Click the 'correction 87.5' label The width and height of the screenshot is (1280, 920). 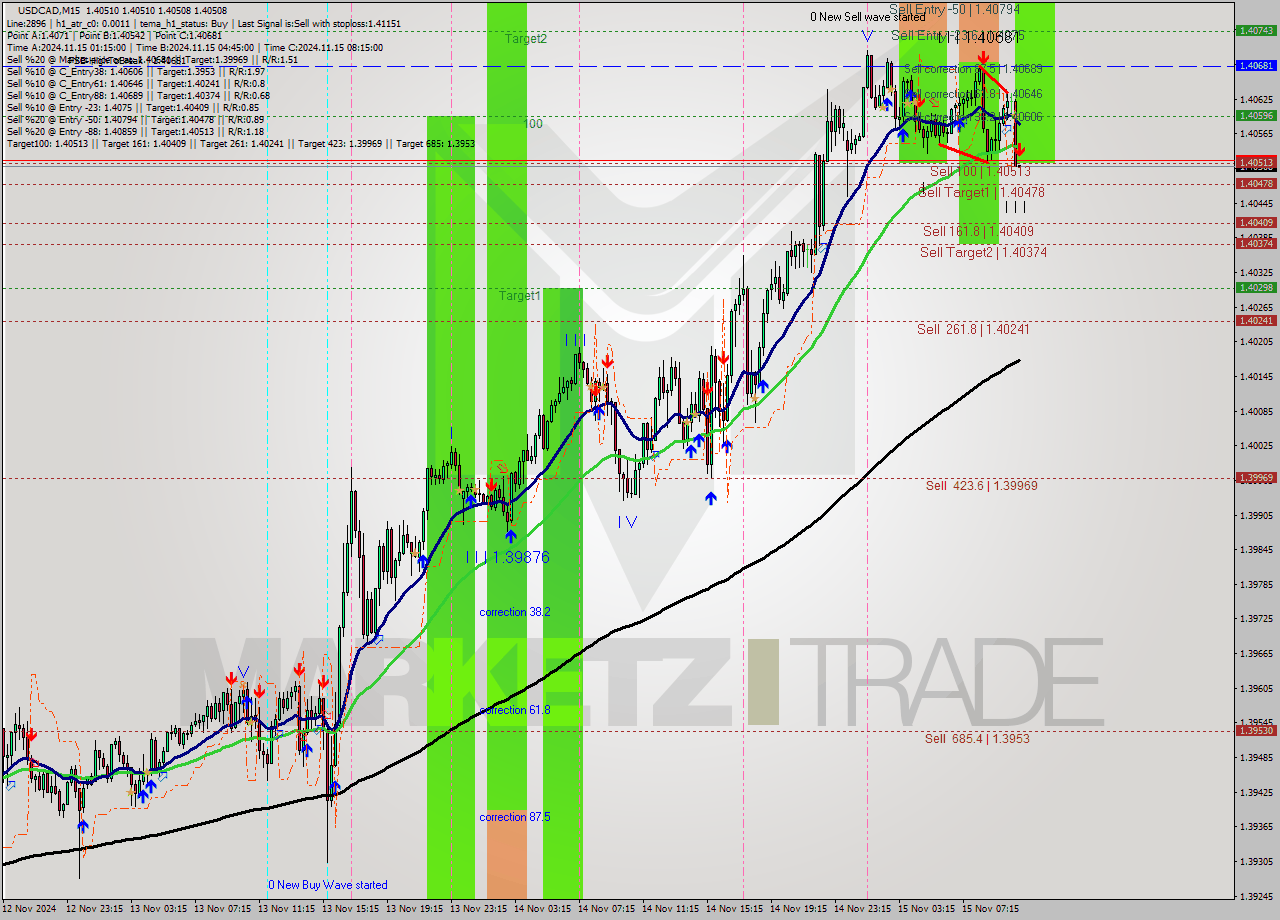click(515, 817)
